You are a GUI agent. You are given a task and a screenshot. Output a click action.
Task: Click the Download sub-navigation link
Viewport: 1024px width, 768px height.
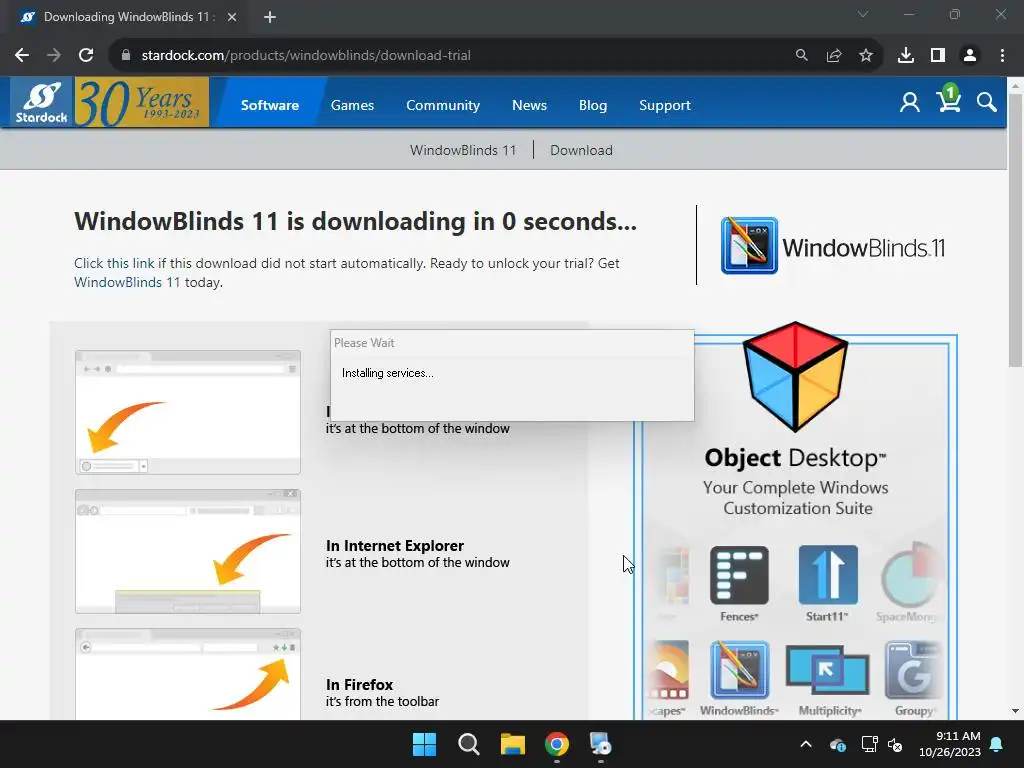(581, 150)
